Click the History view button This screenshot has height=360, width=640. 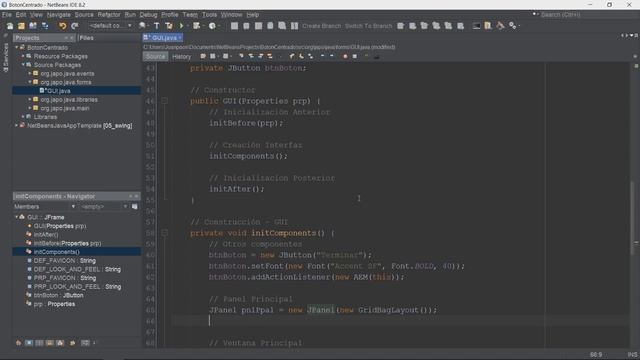click(x=182, y=56)
